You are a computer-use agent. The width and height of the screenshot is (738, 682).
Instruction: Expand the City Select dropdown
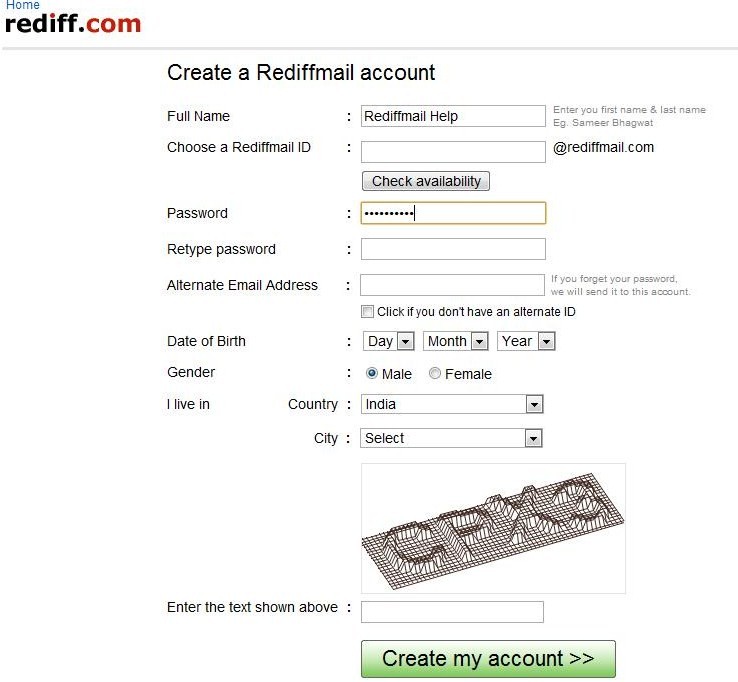coord(451,438)
